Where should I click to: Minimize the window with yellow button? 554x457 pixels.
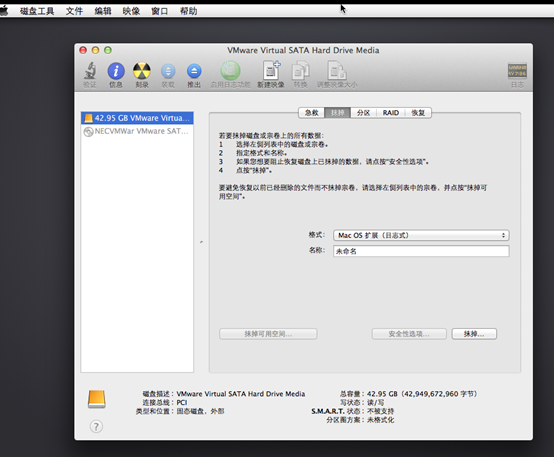pyautogui.click(x=95, y=50)
